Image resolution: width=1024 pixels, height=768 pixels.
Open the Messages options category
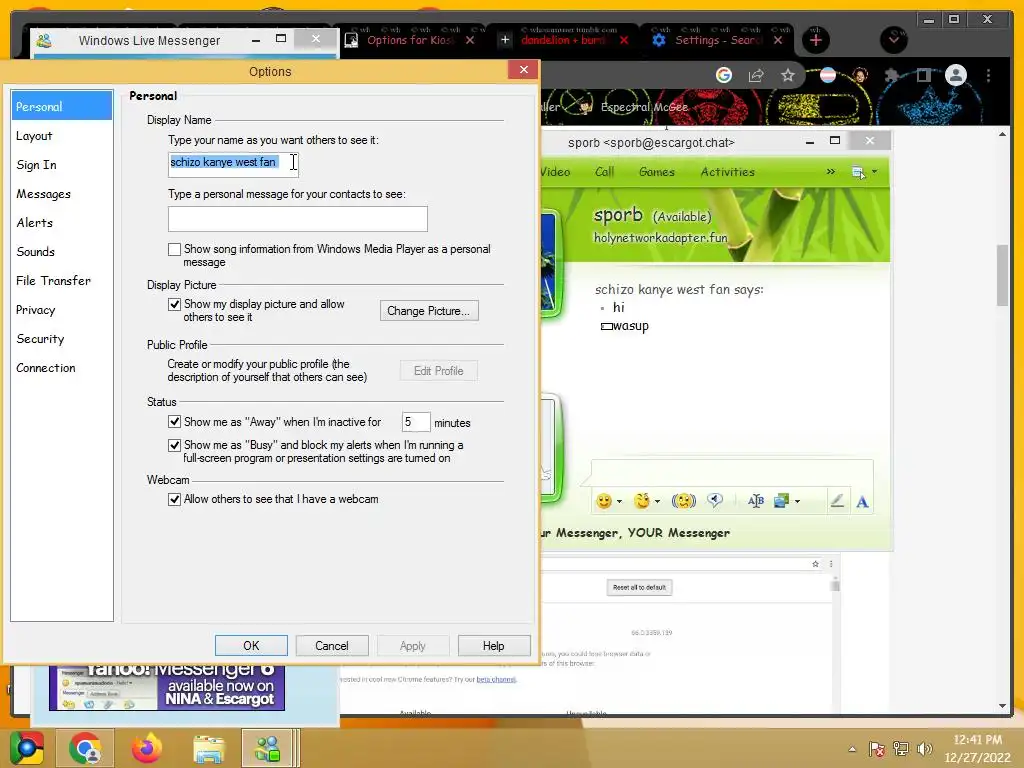[x=43, y=194]
